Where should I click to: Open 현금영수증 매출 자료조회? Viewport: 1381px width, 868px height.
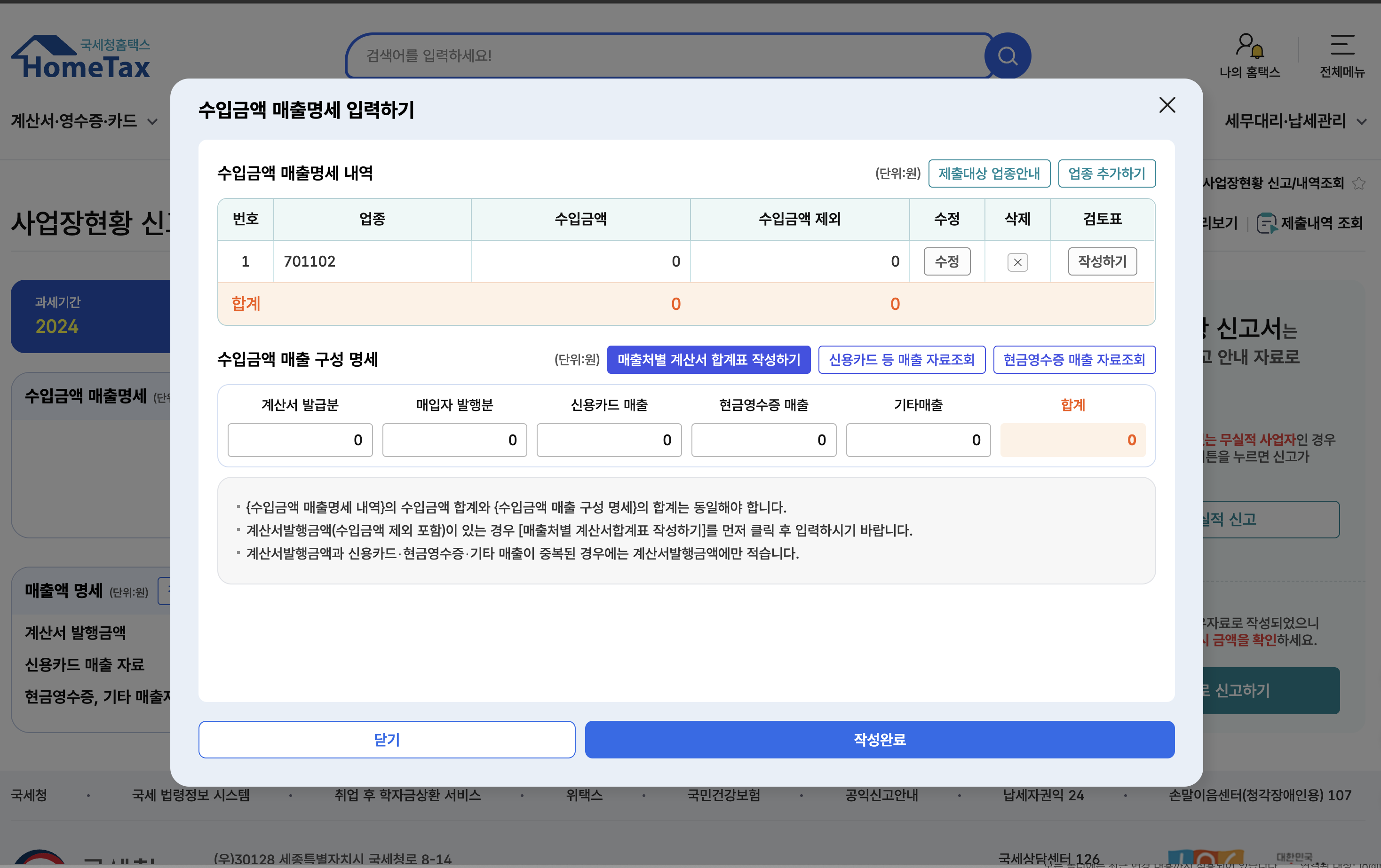[x=1074, y=359]
